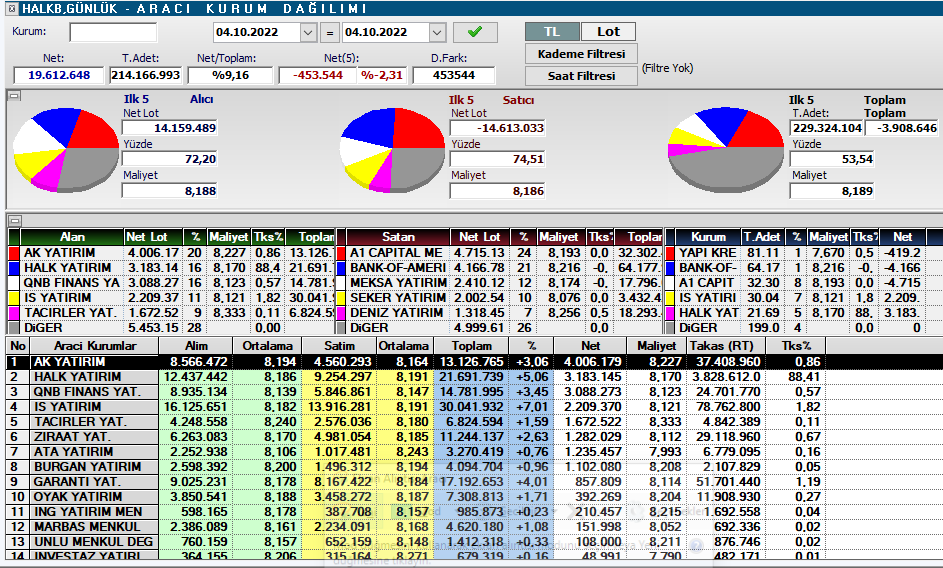The width and height of the screenshot is (943, 568).
Task: Sort by Kurum column header
Action: pyautogui.click(x=708, y=237)
